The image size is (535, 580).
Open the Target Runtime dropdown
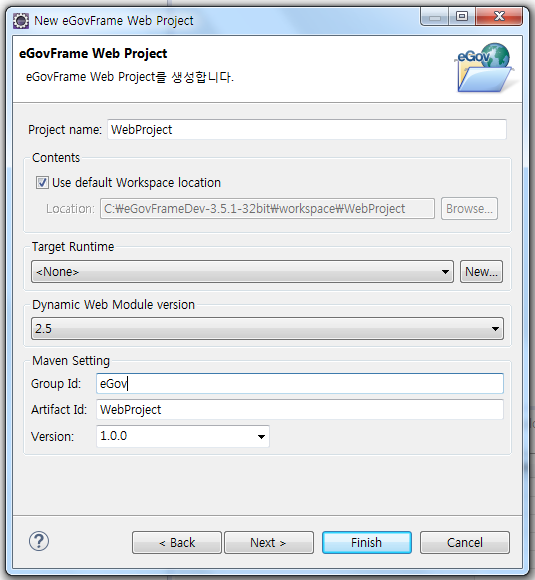(x=242, y=272)
